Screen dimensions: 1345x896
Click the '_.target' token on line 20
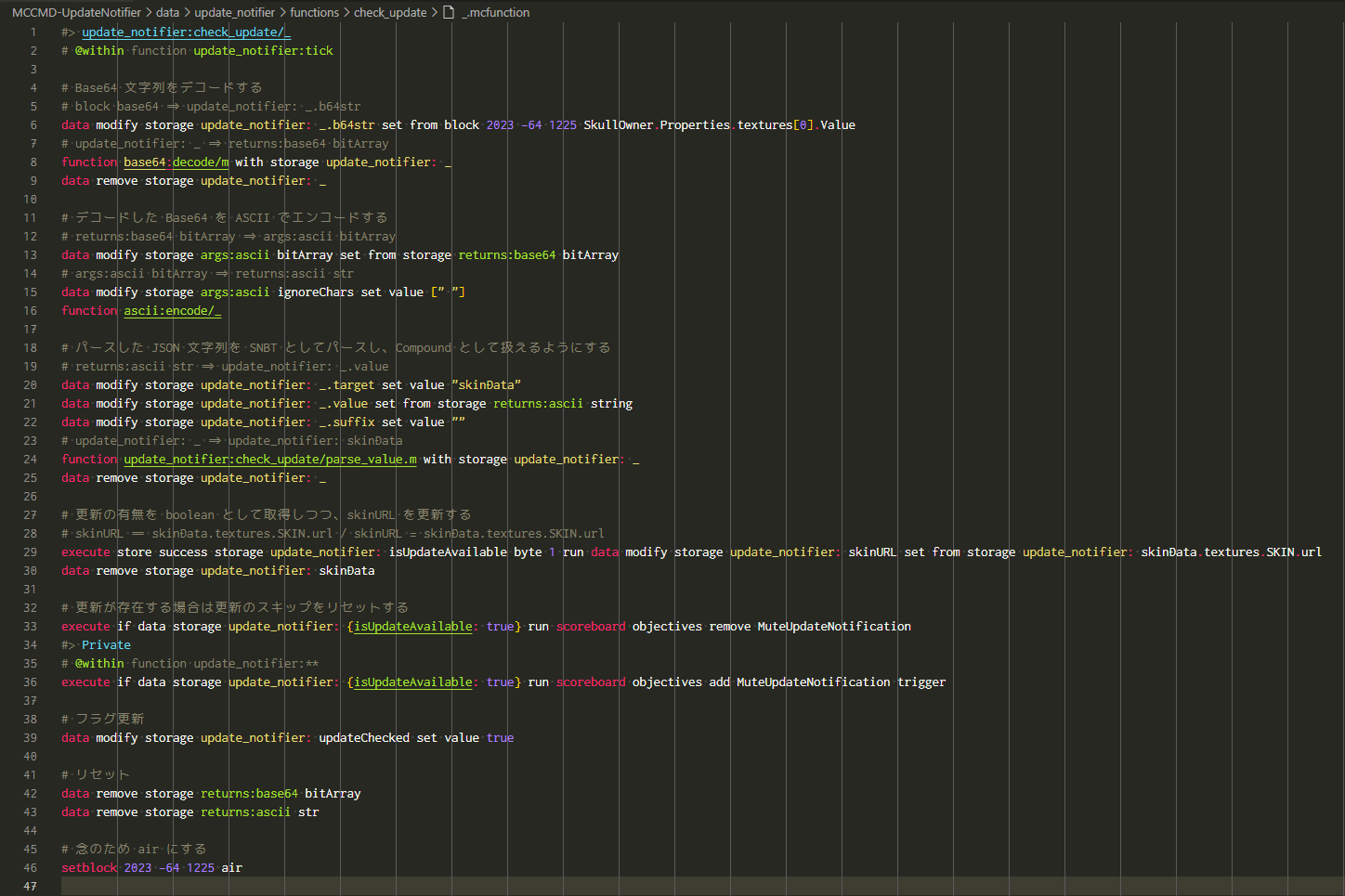click(x=346, y=384)
